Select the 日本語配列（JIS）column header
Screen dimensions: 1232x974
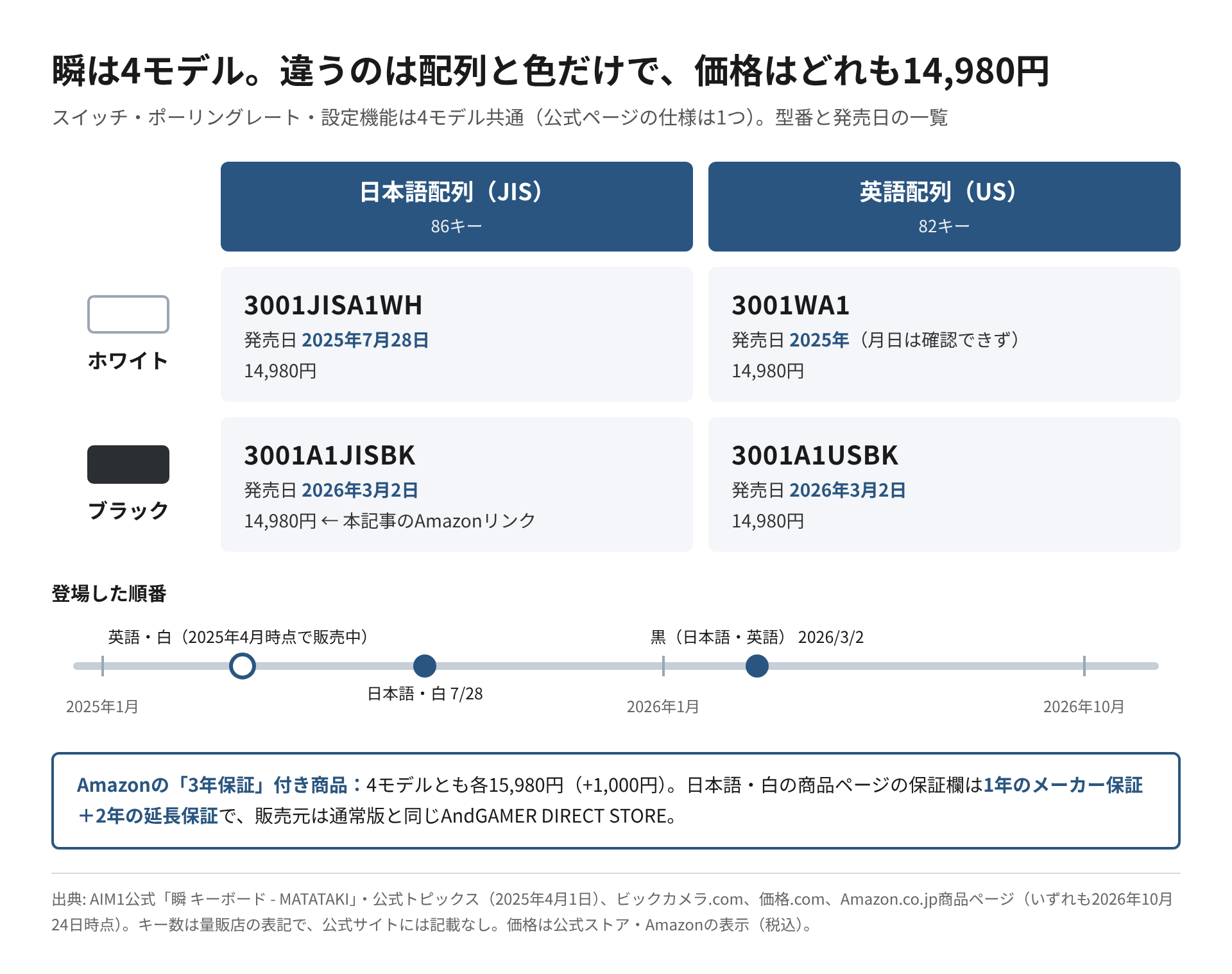[x=457, y=207]
